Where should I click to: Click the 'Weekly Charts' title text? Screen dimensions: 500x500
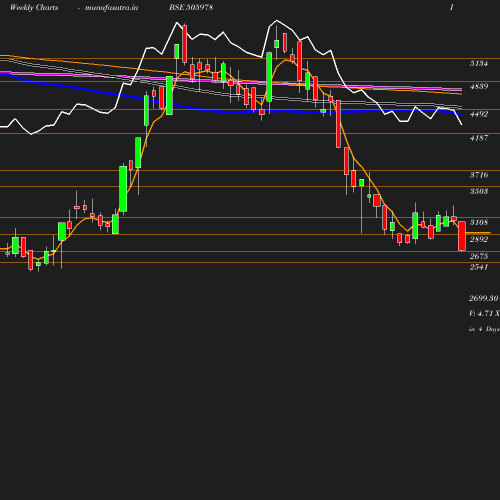(x=34, y=8)
